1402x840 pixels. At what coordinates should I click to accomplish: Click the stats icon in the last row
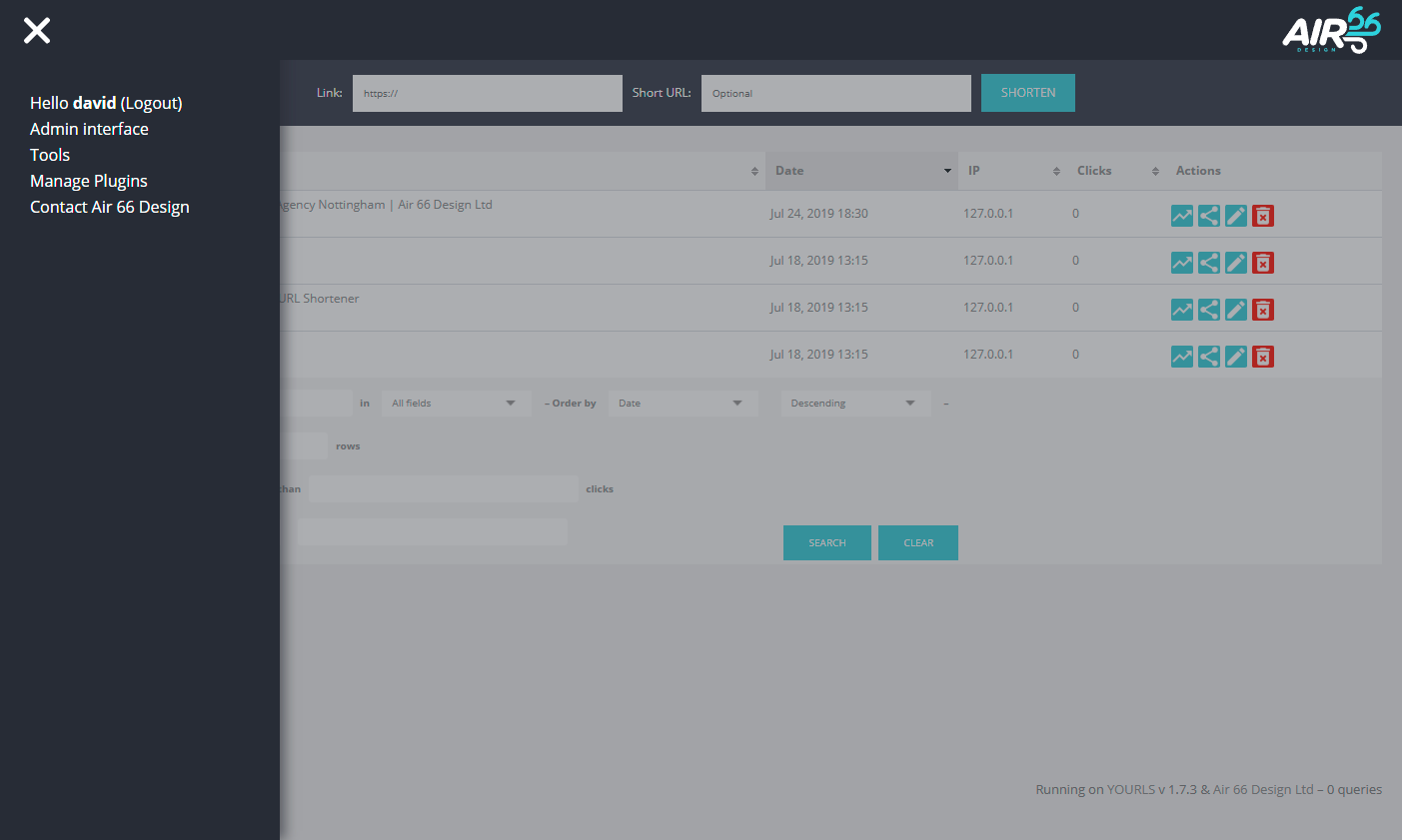(1181, 357)
